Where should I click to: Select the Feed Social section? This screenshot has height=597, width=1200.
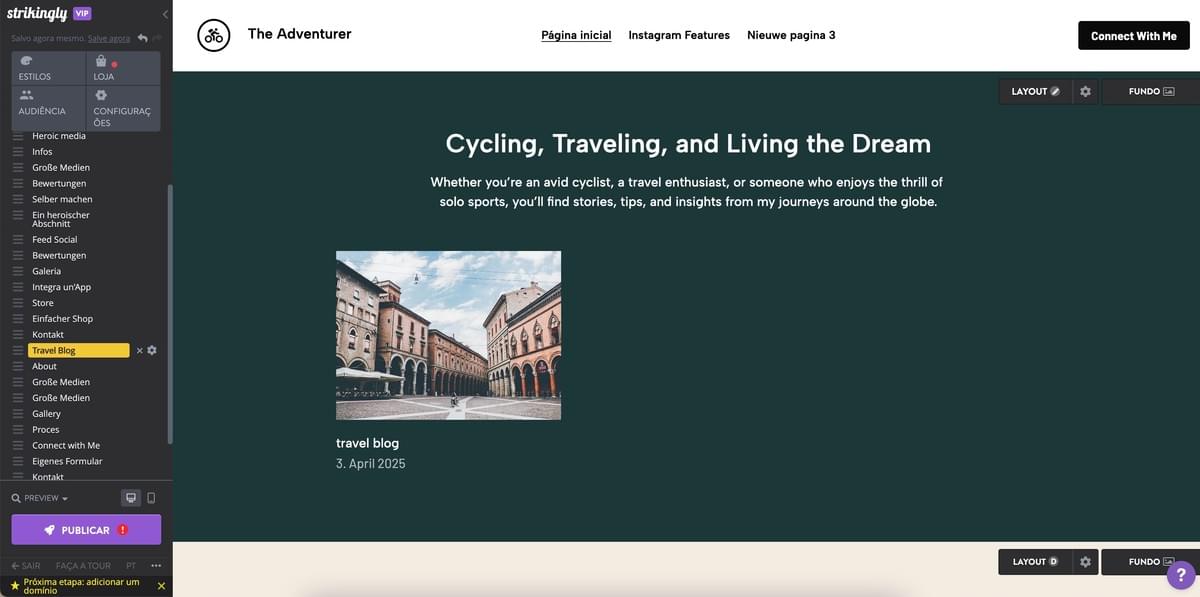coord(55,239)
